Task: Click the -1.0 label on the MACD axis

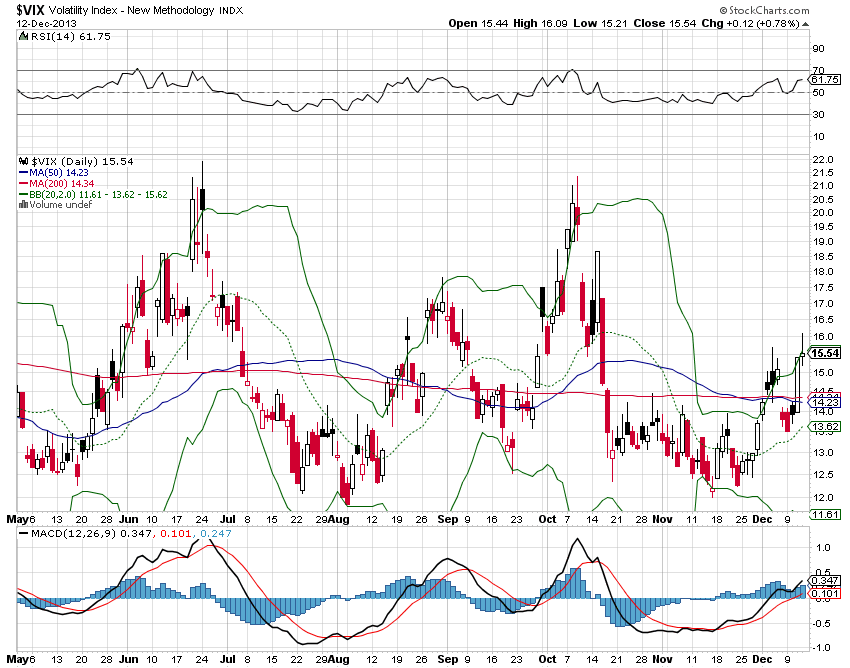Action: point(822,648)
